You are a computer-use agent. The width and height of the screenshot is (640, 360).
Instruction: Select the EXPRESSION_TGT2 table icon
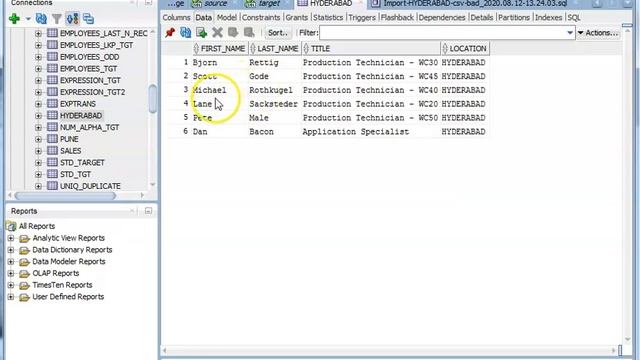tap(52, 92)
